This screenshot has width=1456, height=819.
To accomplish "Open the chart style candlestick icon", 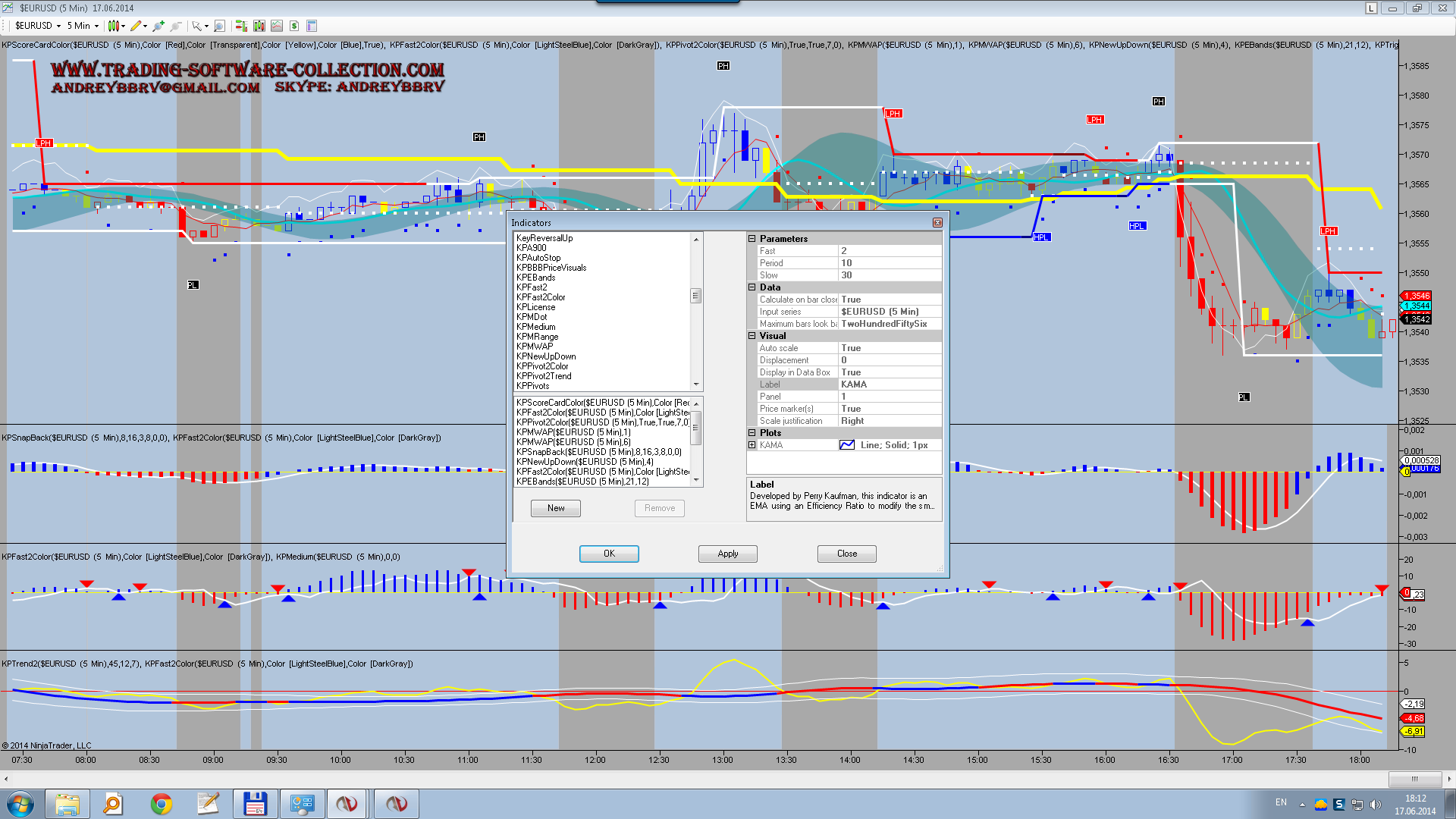I will point(114,26).
